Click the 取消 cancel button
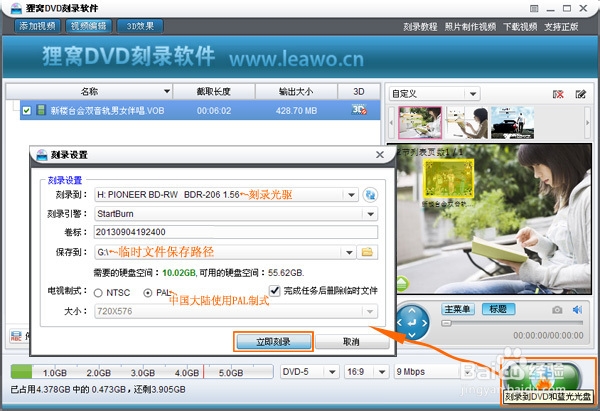This screenshot has height=411, width=600. [x=351, y=342]
